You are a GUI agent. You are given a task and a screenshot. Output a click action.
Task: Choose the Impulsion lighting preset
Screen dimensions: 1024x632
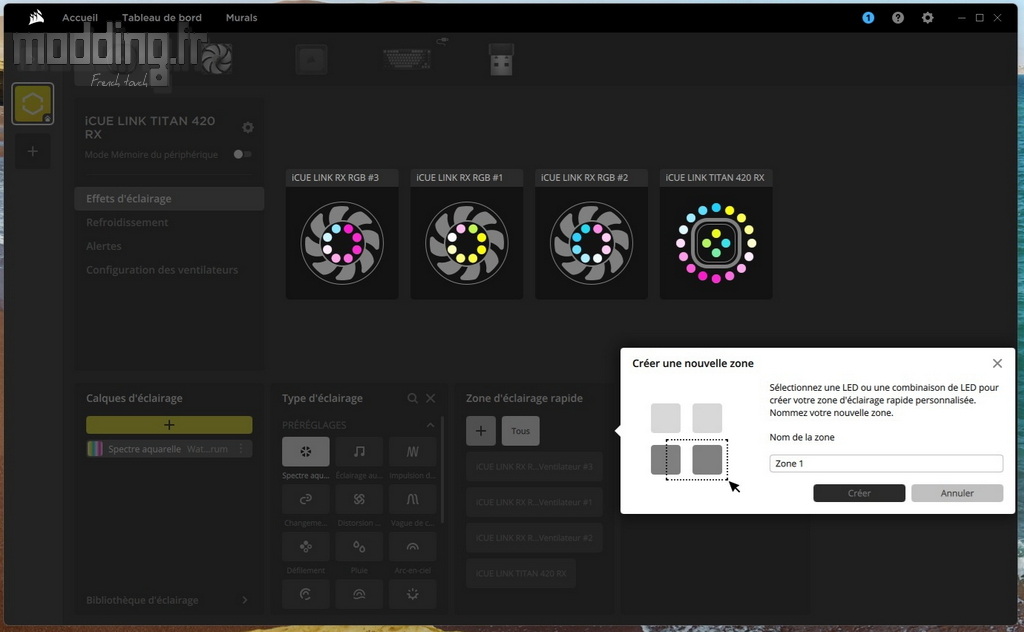click(413, 452)
